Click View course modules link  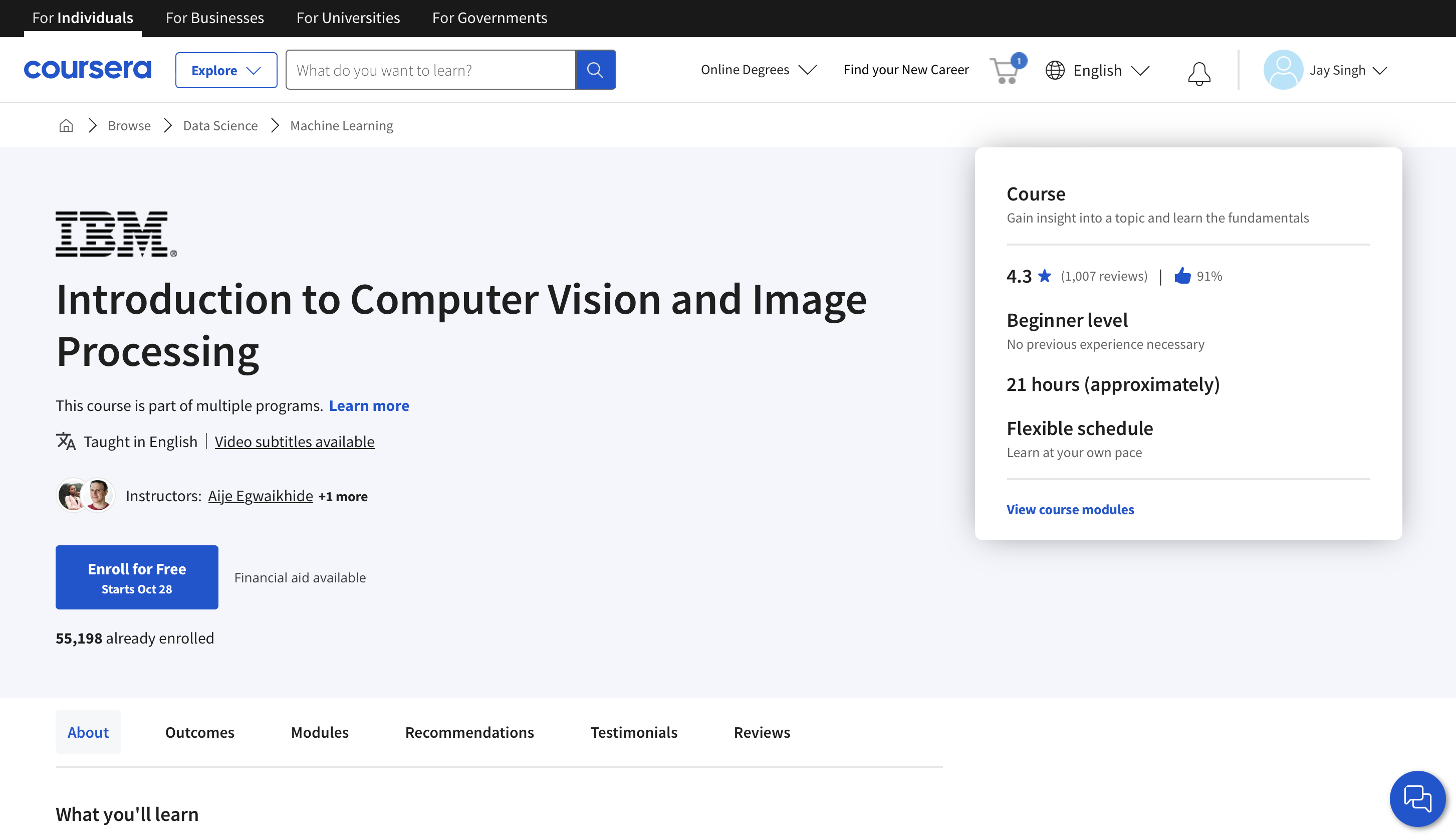tap(1070, 509)
